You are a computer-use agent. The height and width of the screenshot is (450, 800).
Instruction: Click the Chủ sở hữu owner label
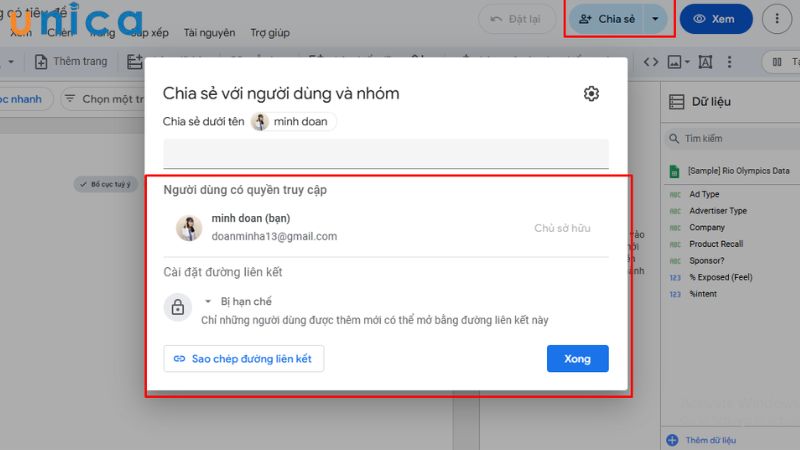click(x=562, y=228)
